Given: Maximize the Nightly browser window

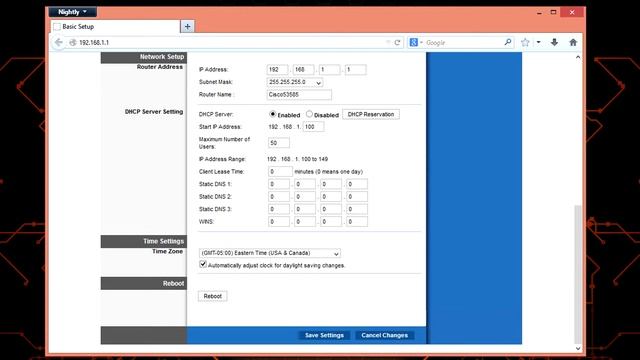Looking at the screenshot, I should click(553, 13).
